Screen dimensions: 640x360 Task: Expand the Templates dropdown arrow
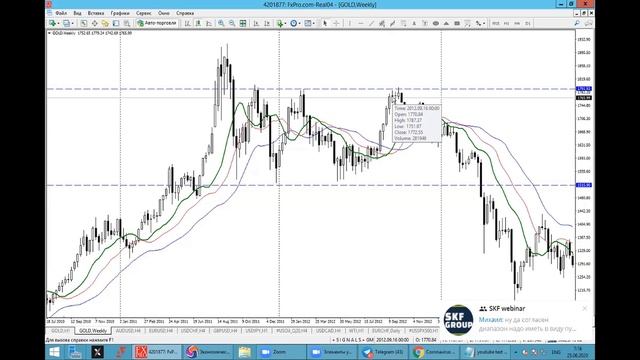coord(313,24)
